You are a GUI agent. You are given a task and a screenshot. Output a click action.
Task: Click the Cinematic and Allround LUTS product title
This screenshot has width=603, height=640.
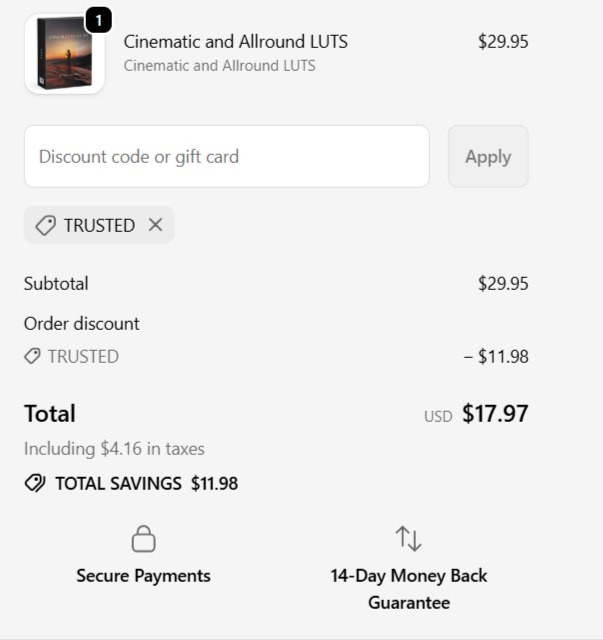coord(235,41)
